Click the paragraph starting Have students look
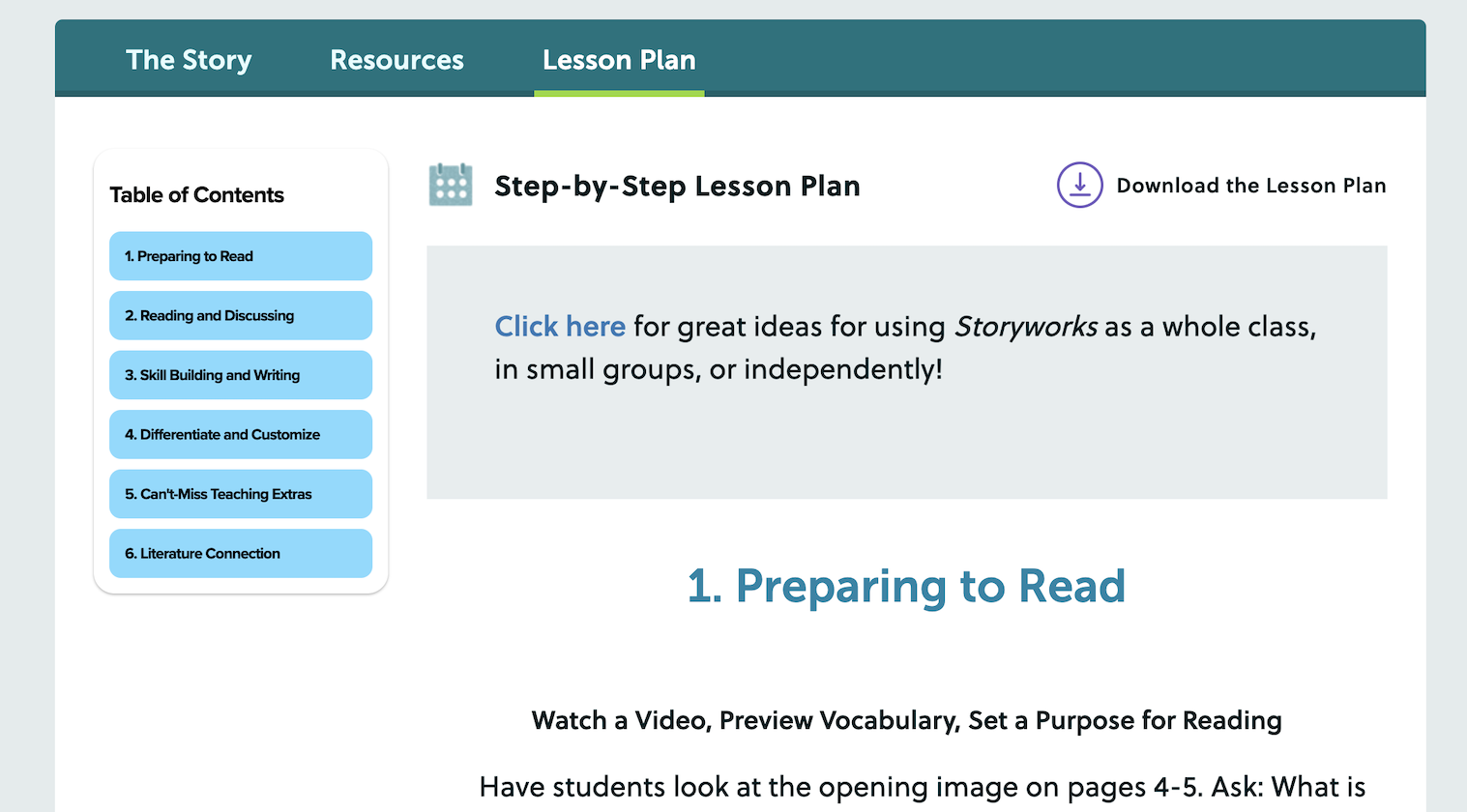This screenshot has height=812, width=1467. tap(922, 787)
